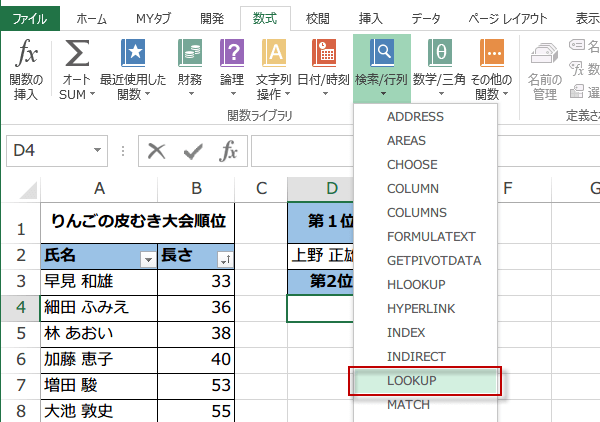Screen dimensions: 600x422
Task: Open the 論理 functions question-mark icon
Action: (x=232, y=53)
